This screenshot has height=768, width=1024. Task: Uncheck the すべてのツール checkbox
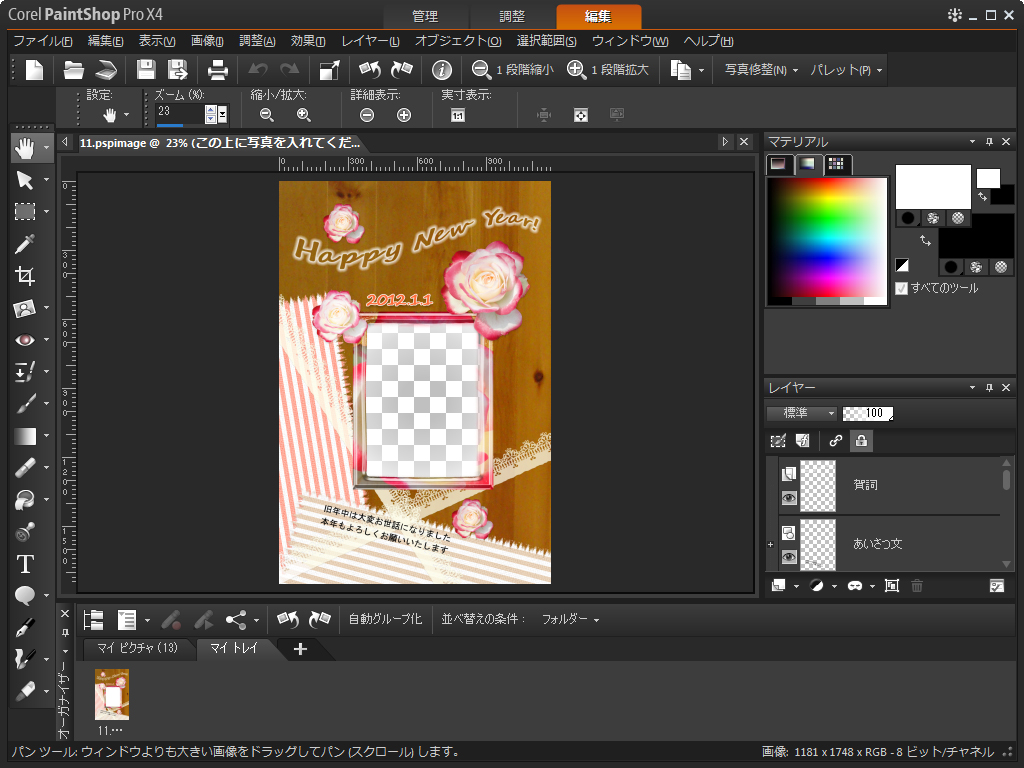click(x=899, y=287)
